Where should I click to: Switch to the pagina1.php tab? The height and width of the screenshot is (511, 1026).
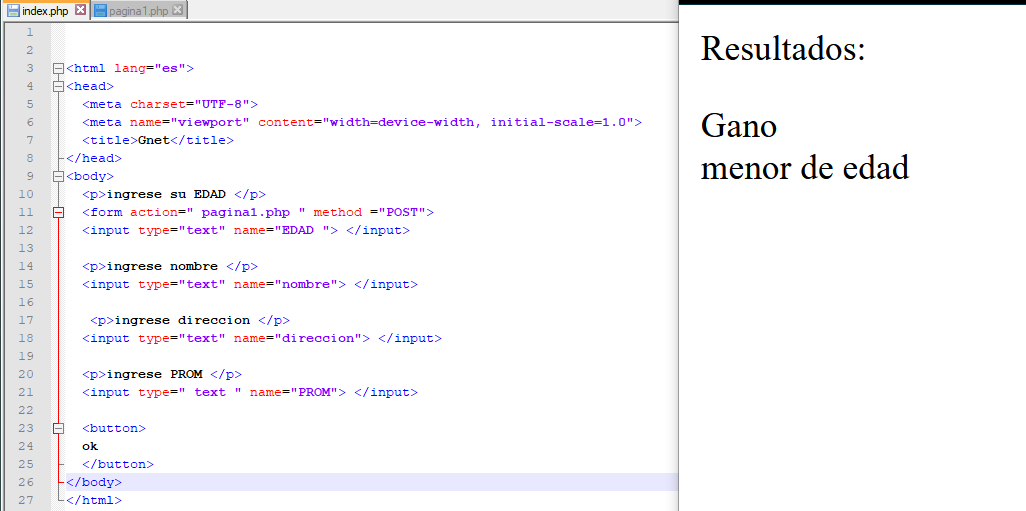tap(138, 11)
